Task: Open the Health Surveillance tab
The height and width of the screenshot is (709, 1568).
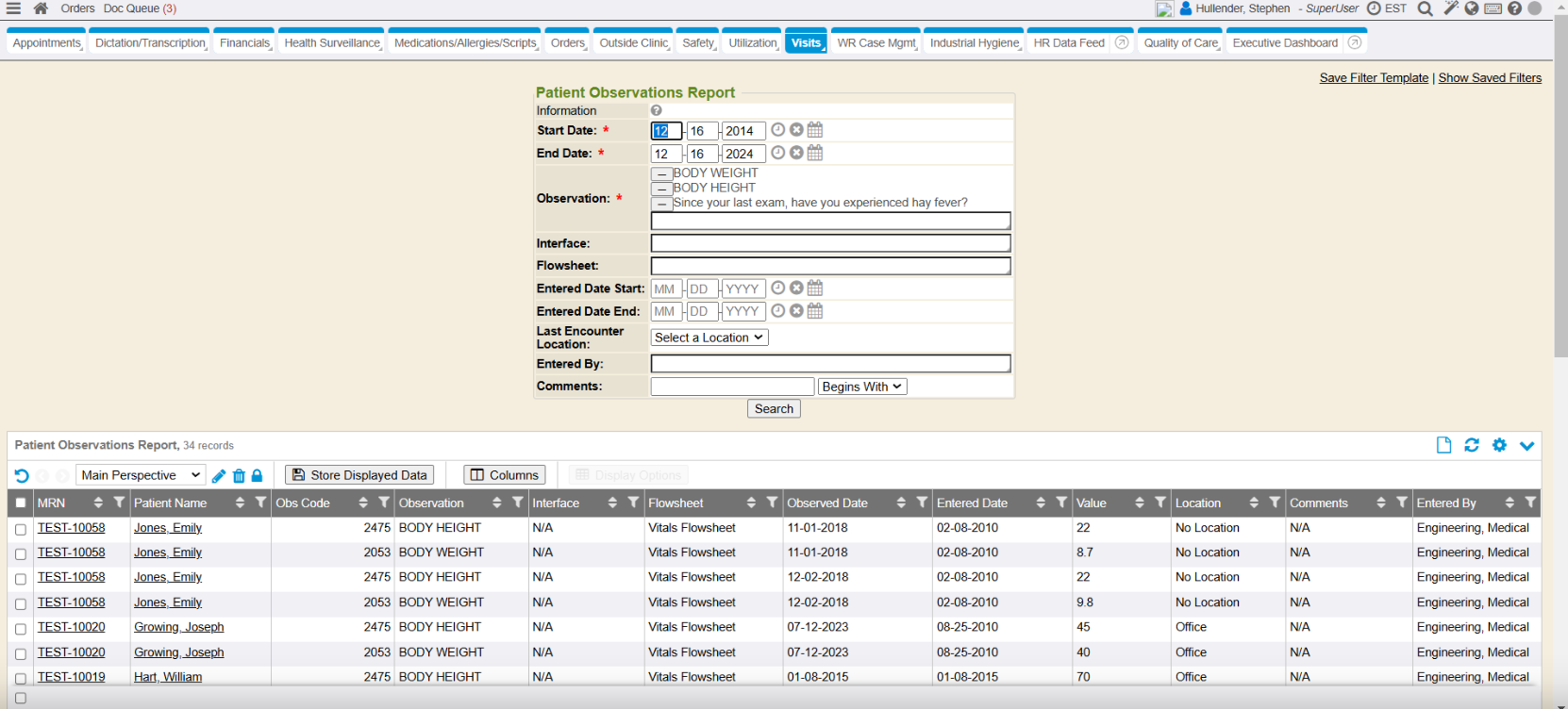Action: point(331,43)
